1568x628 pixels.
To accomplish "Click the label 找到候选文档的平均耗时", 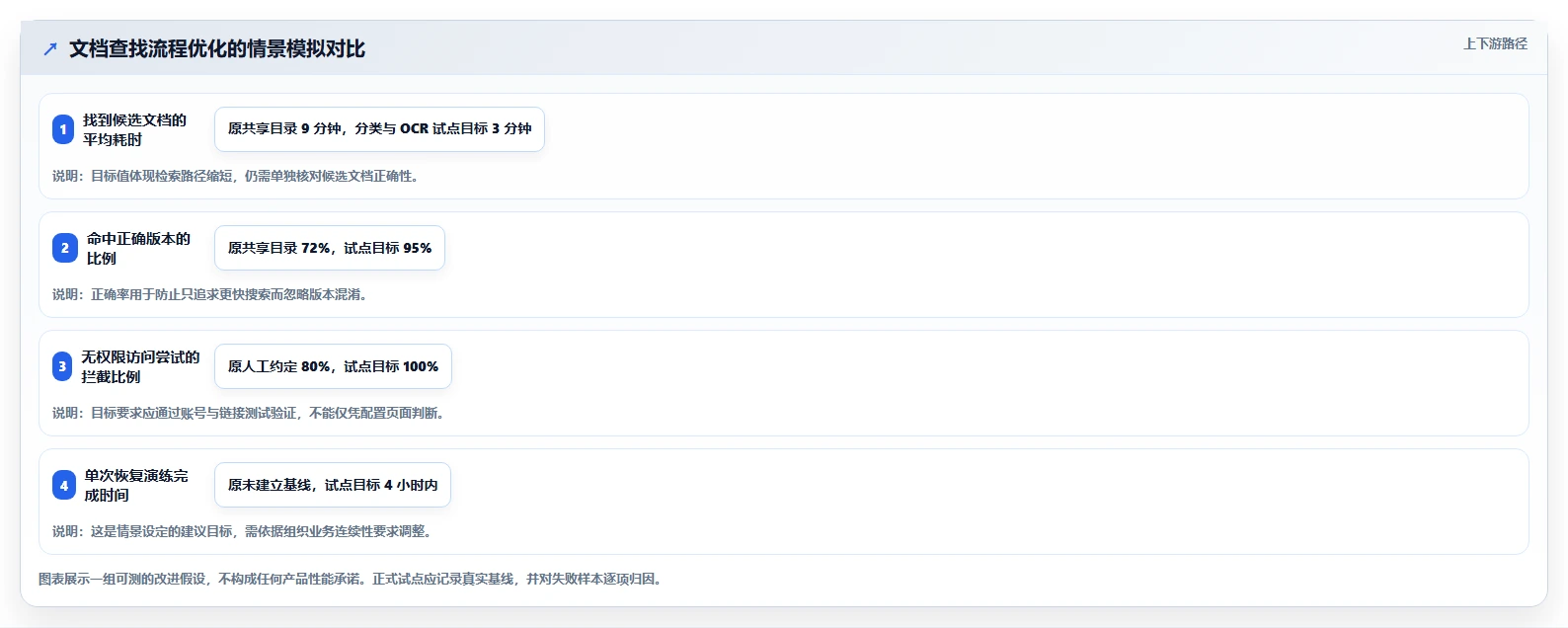I will [134, 129].
